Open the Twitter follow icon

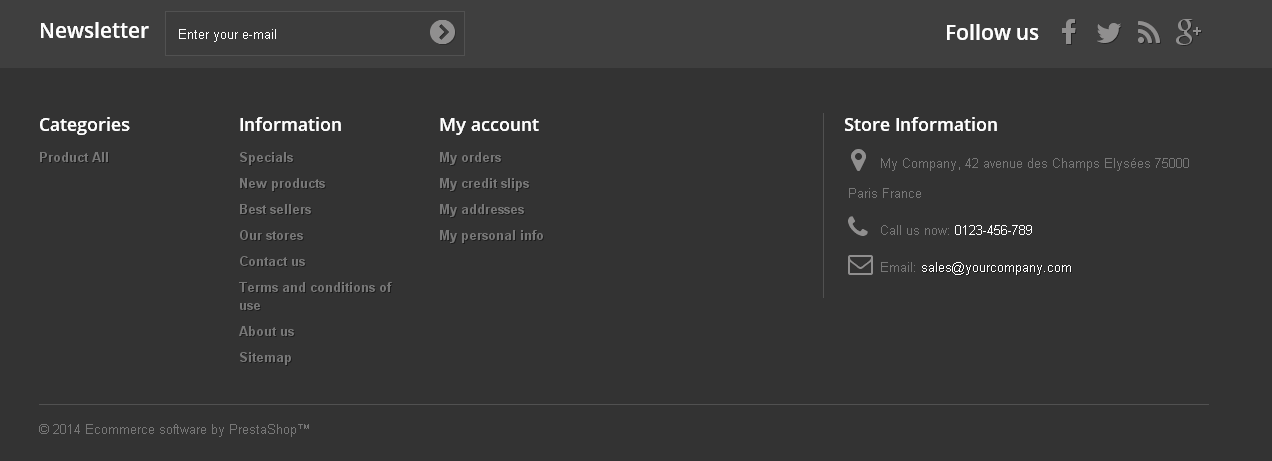point(1108,33)
